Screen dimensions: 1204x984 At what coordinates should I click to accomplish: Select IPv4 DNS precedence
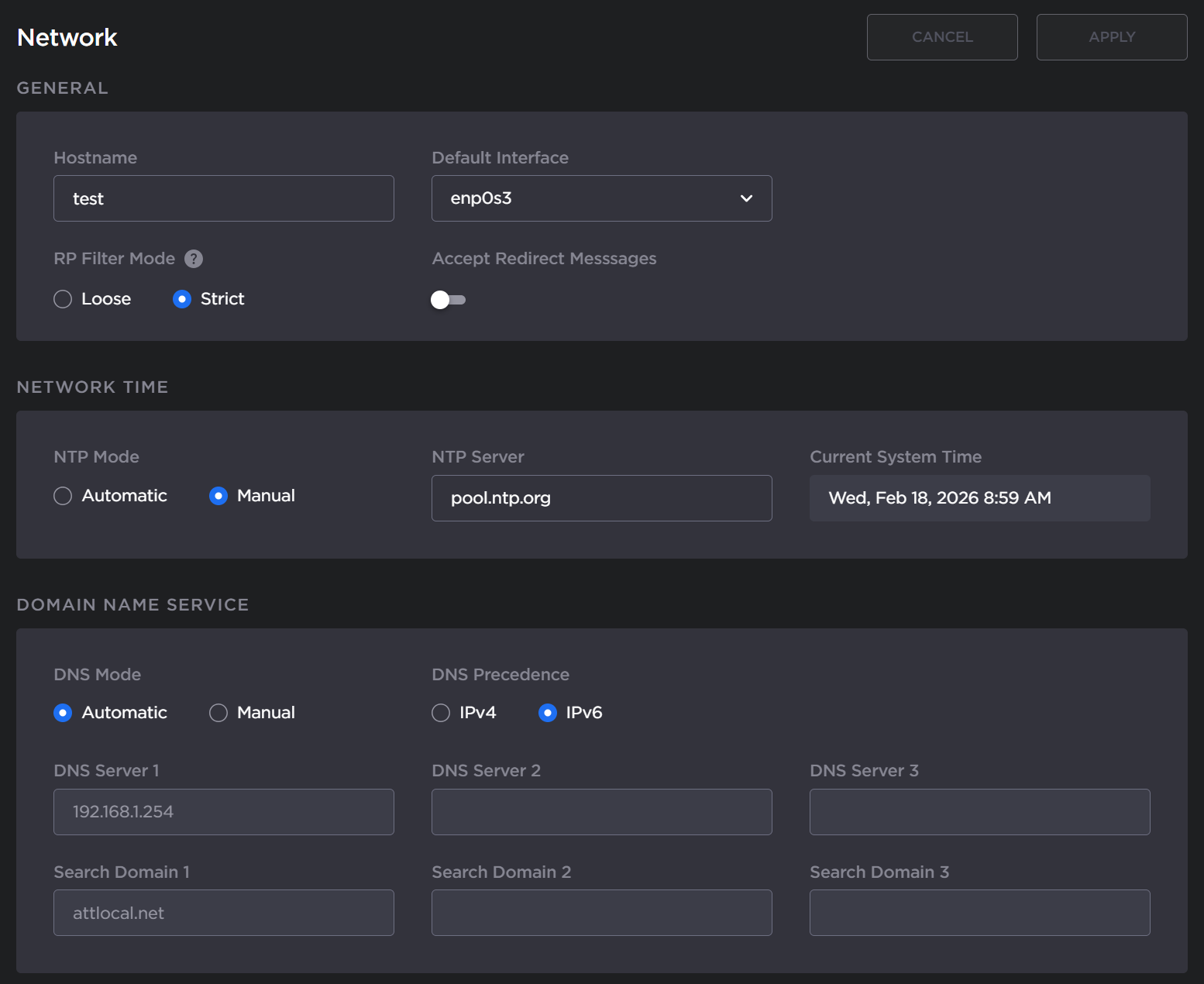click(x=441, y=713)
